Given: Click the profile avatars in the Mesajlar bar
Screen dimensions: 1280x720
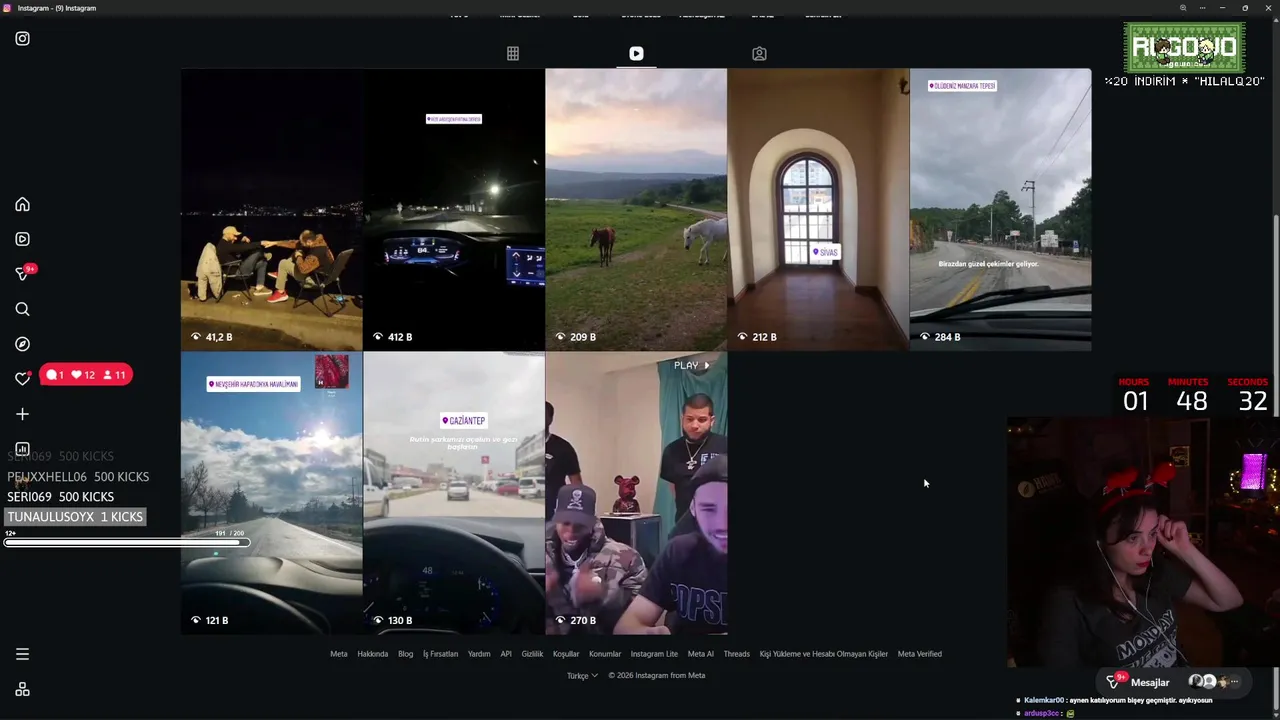Looking at the screenshot, I should pos(1208,682).
